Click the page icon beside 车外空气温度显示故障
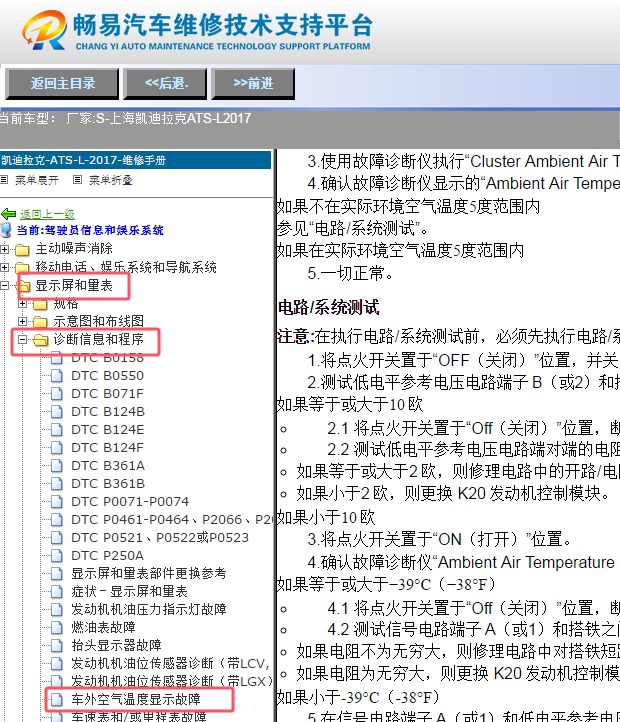 57,699
